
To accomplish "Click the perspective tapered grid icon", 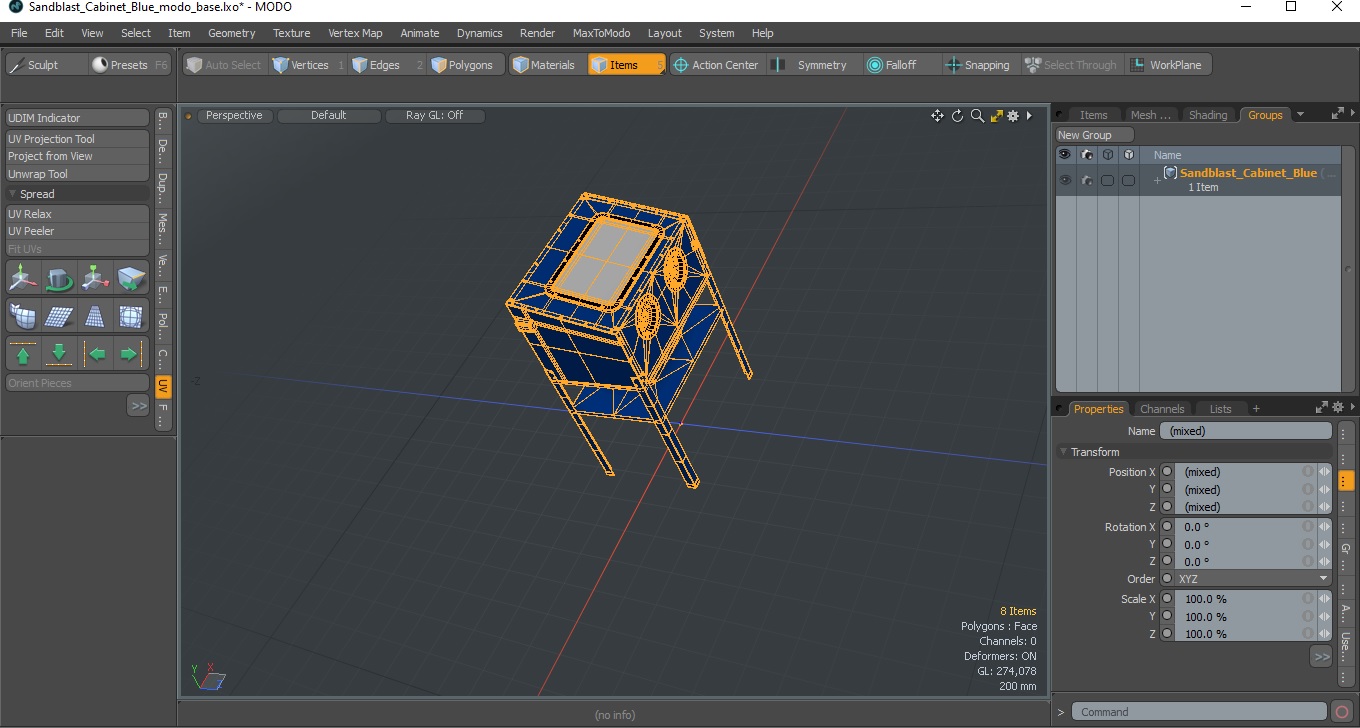I will pyautogui.click(x=95, y=316).
